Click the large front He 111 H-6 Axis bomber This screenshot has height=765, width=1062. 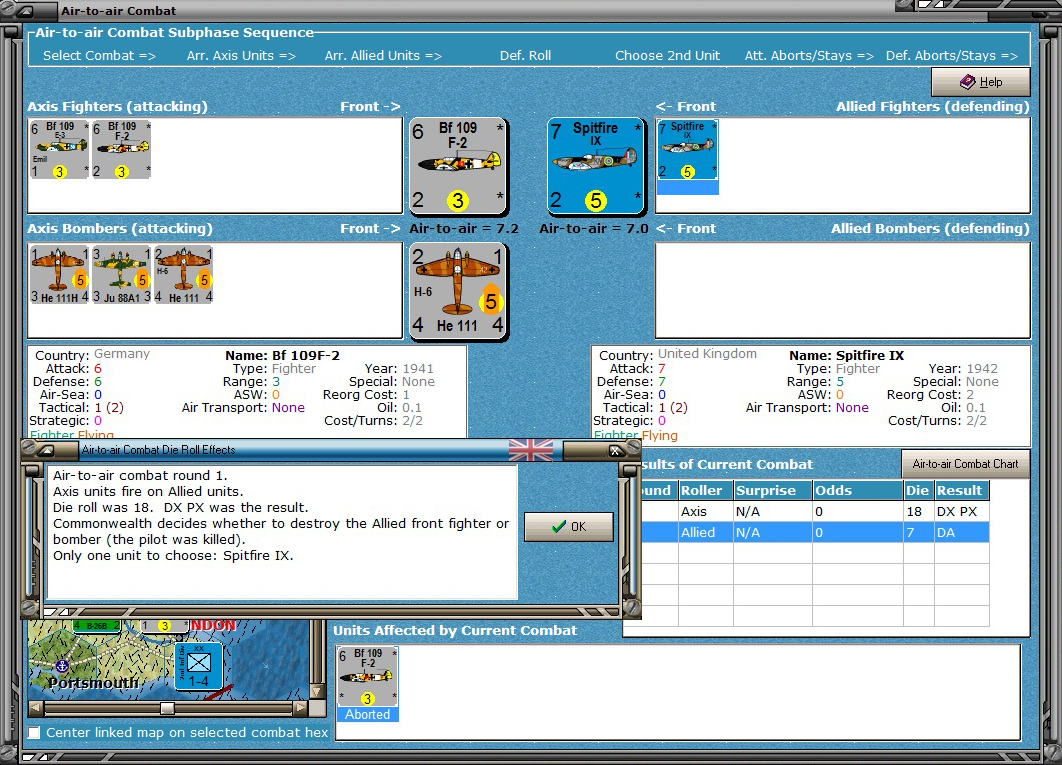[458, 291]
